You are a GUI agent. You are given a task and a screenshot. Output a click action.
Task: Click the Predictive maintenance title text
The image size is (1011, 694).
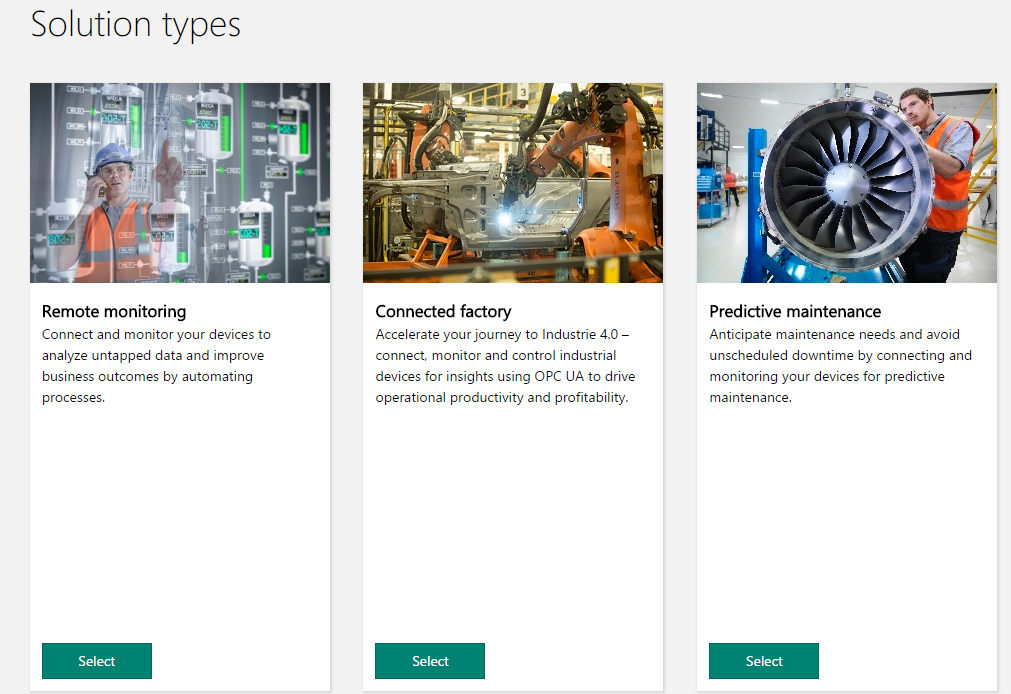(795, 311)
